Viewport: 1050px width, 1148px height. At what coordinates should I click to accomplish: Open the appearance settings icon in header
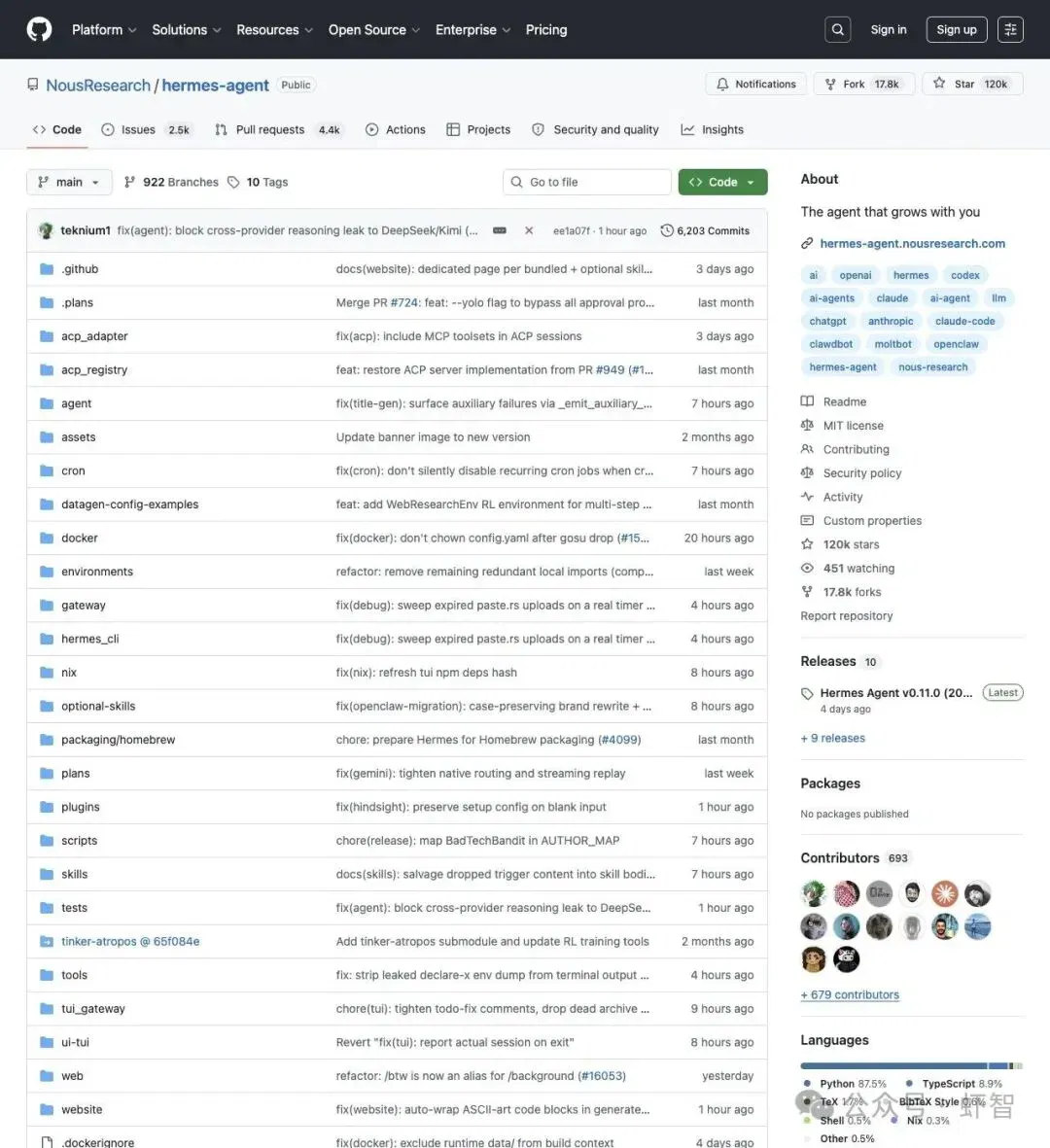[x=1010, y=29]
